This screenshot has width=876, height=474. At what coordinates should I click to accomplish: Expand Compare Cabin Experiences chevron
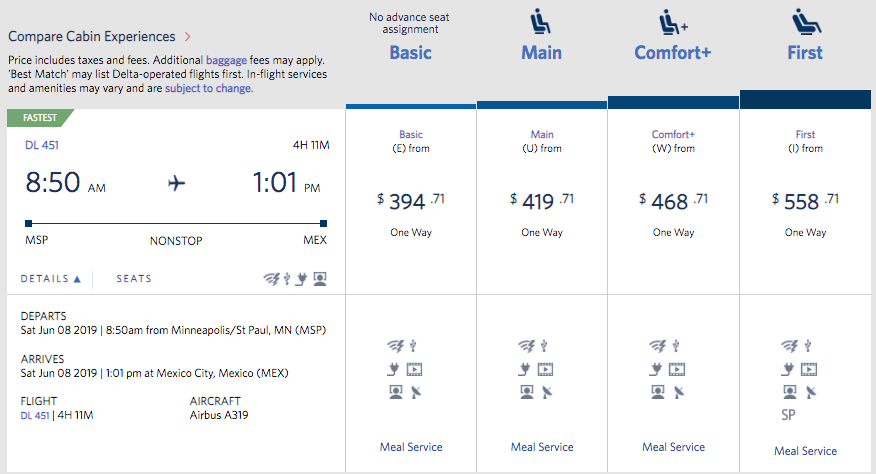pyautogui.click(x=186, y=37)
